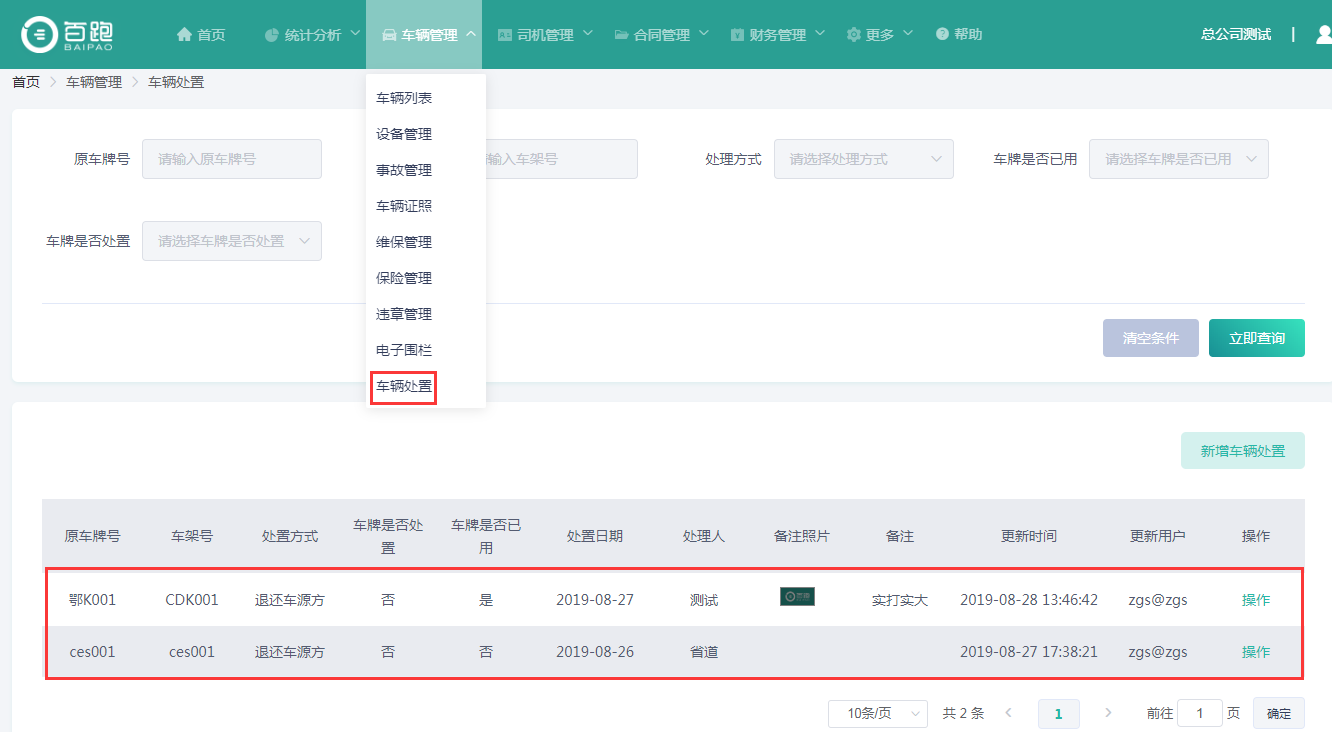Choose 违章管理 menu entry
The image size is (1332, 732).
tap(404, 314)
